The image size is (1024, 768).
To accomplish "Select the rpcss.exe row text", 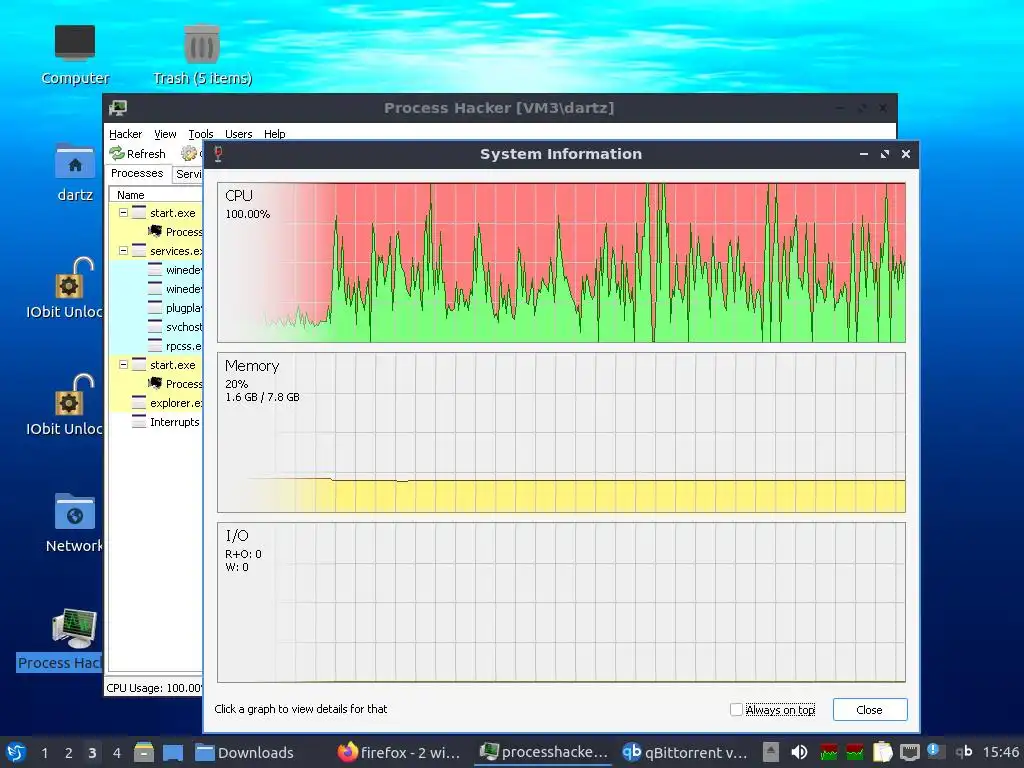I will [184, 345].
